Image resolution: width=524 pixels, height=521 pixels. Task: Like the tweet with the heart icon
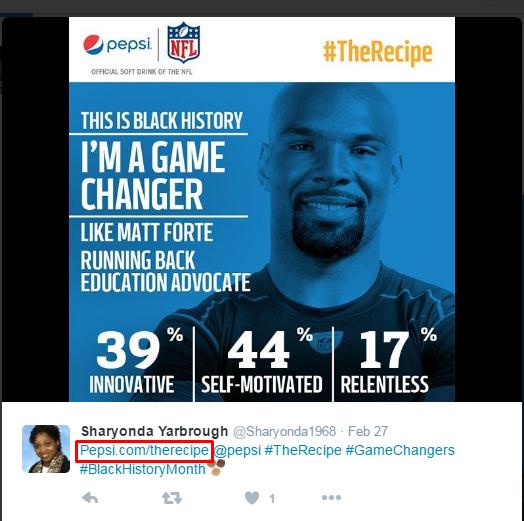point(252,498)
